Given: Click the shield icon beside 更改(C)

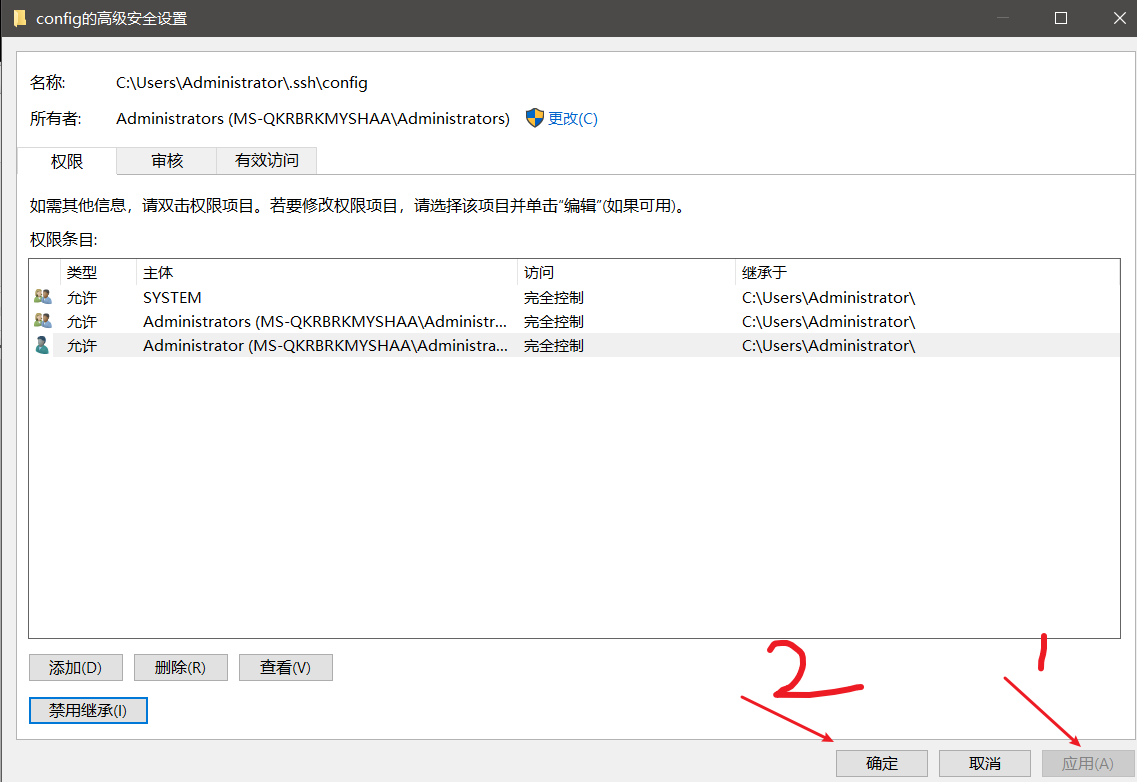Looking at the screenshot, I should [536, 118].
